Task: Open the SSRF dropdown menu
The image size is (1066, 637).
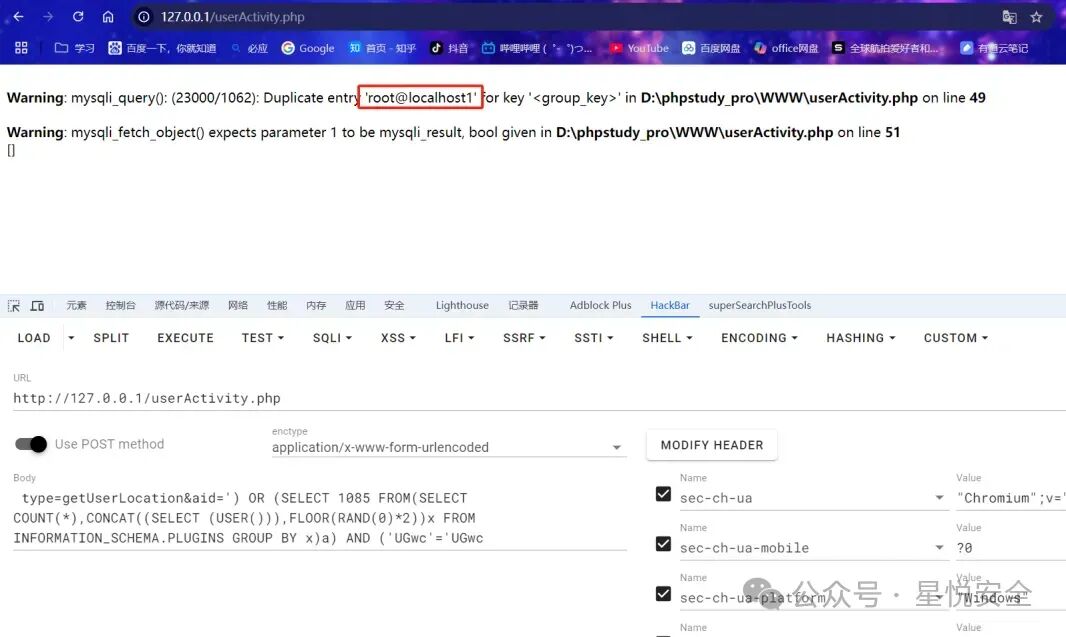Action: point(524,338)
